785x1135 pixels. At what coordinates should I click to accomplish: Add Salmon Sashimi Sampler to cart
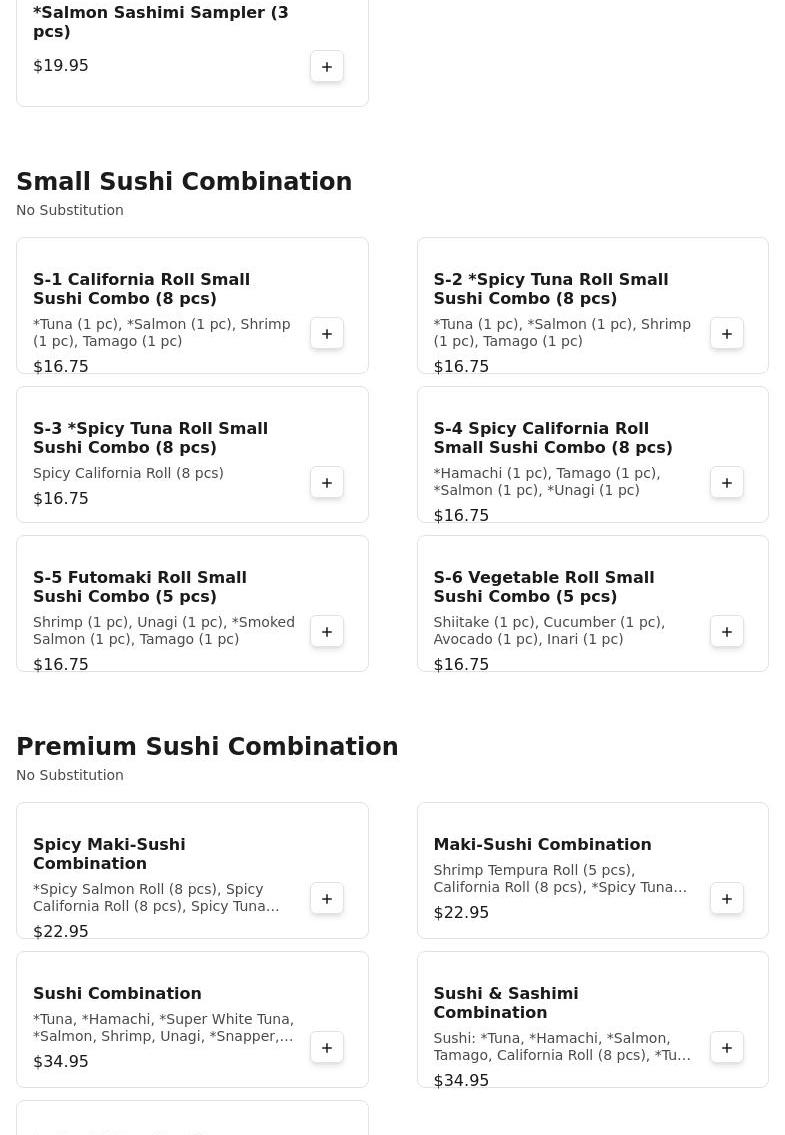tap(327, 67)
